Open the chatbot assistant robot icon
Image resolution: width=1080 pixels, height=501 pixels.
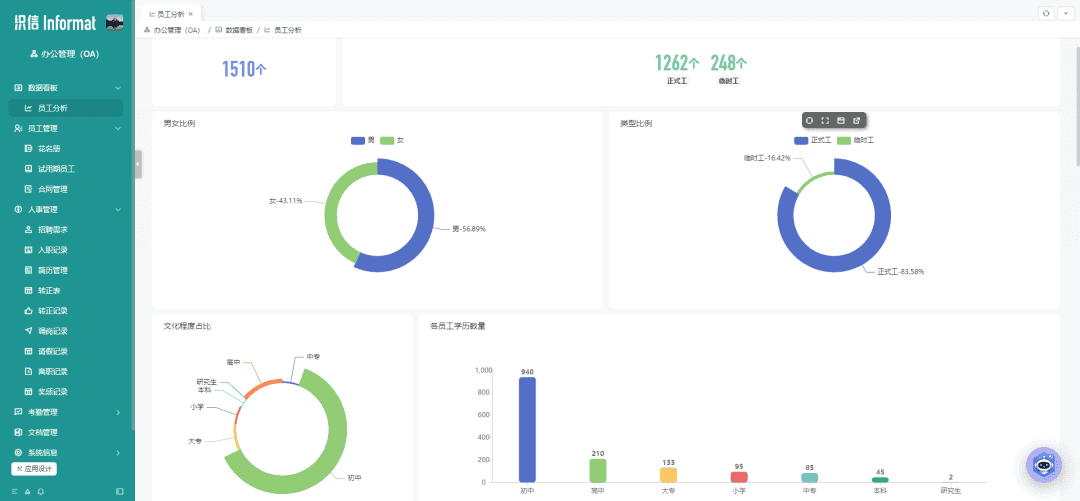pyautogui.click(x=1043, y=465)
